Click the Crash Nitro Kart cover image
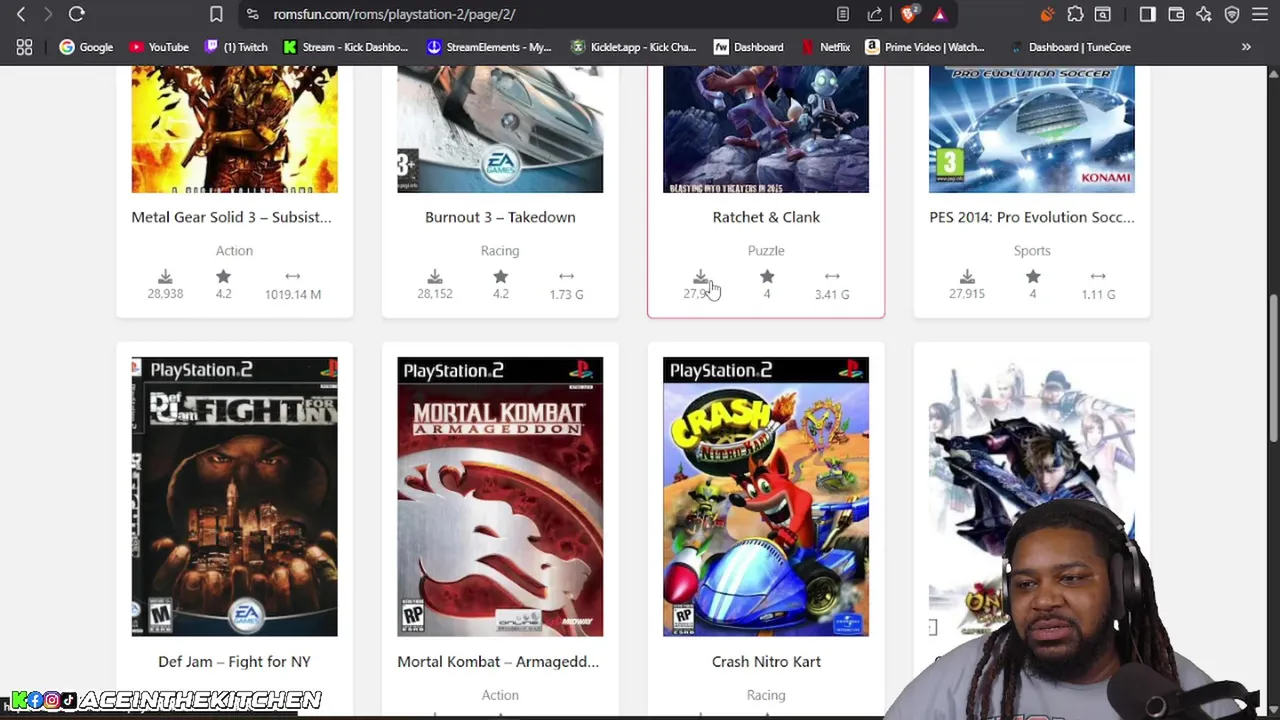Image resolution: width=1280 pixels, height=720 pixels. (x=766, y=496)
